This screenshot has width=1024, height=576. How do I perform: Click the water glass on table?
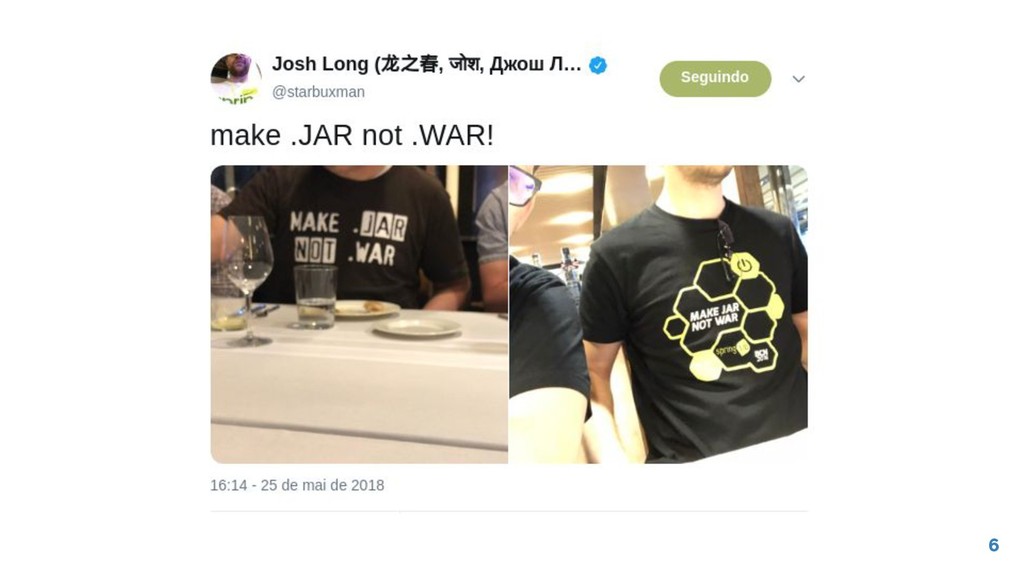coord(315,296)
